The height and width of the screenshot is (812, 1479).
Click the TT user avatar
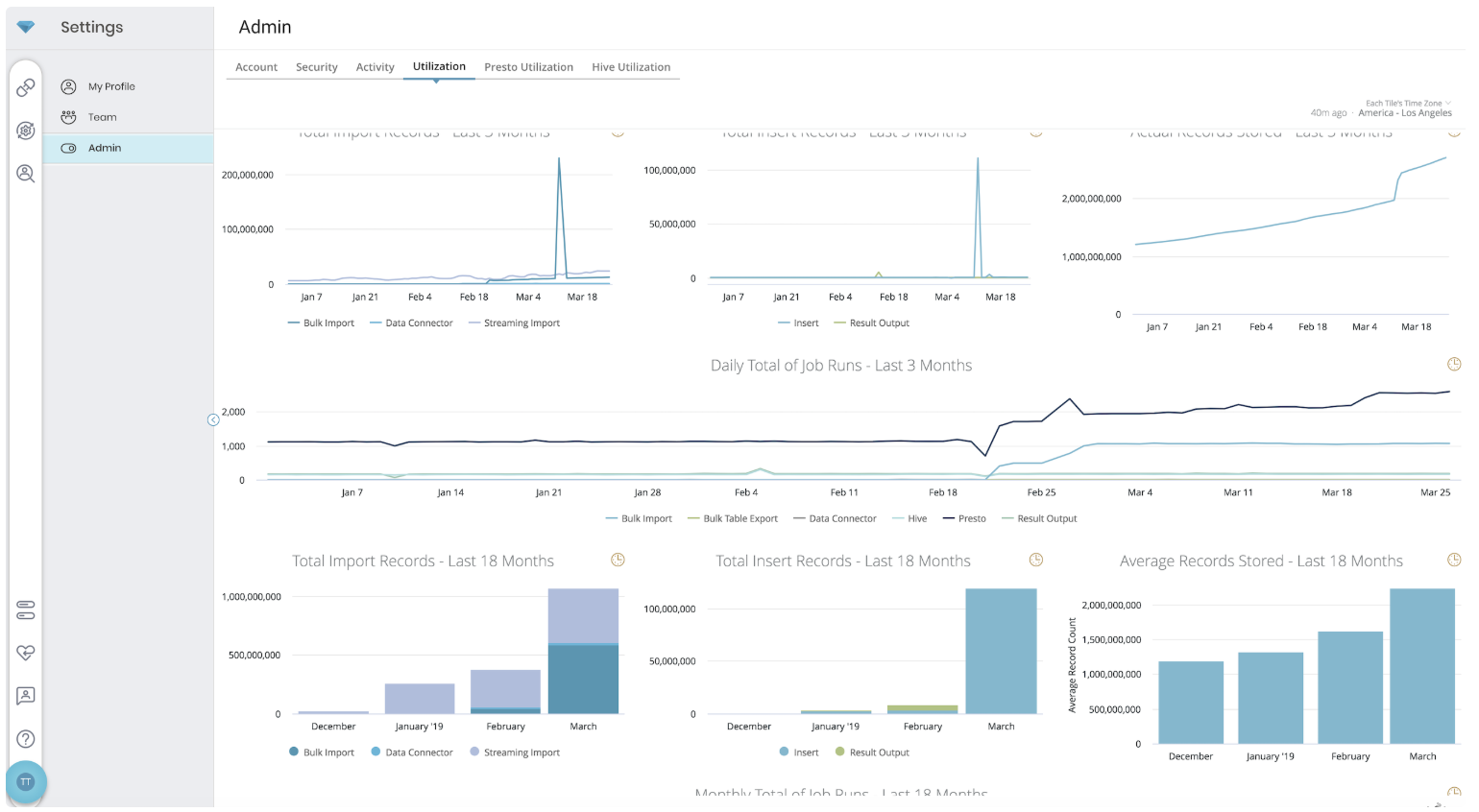pyautogui.click(x=26, y=782)
